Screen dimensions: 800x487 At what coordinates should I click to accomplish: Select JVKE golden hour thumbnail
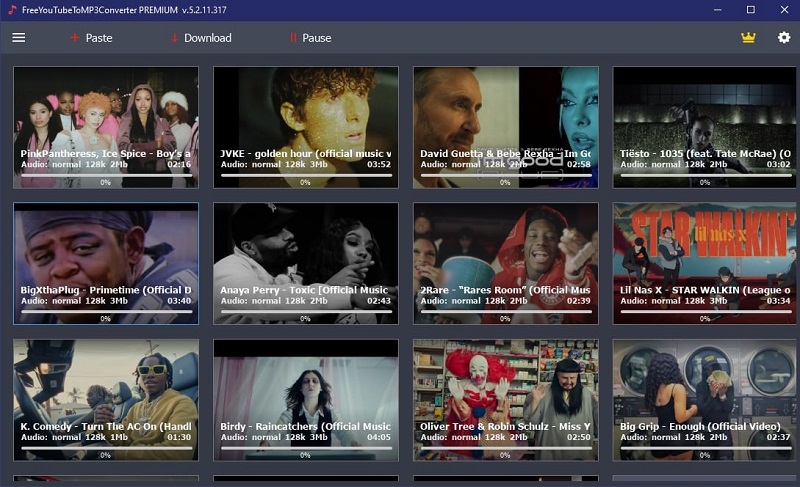coord(306,127)
